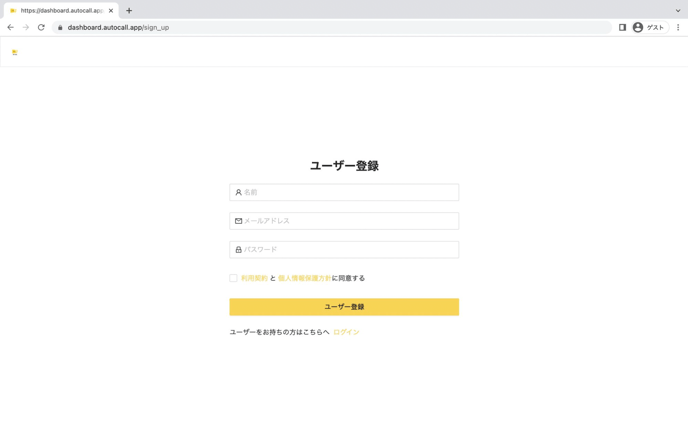This screenshot has width=688, height=421.
Task: Click the 名前 name input field
Action: pos(344,192)
